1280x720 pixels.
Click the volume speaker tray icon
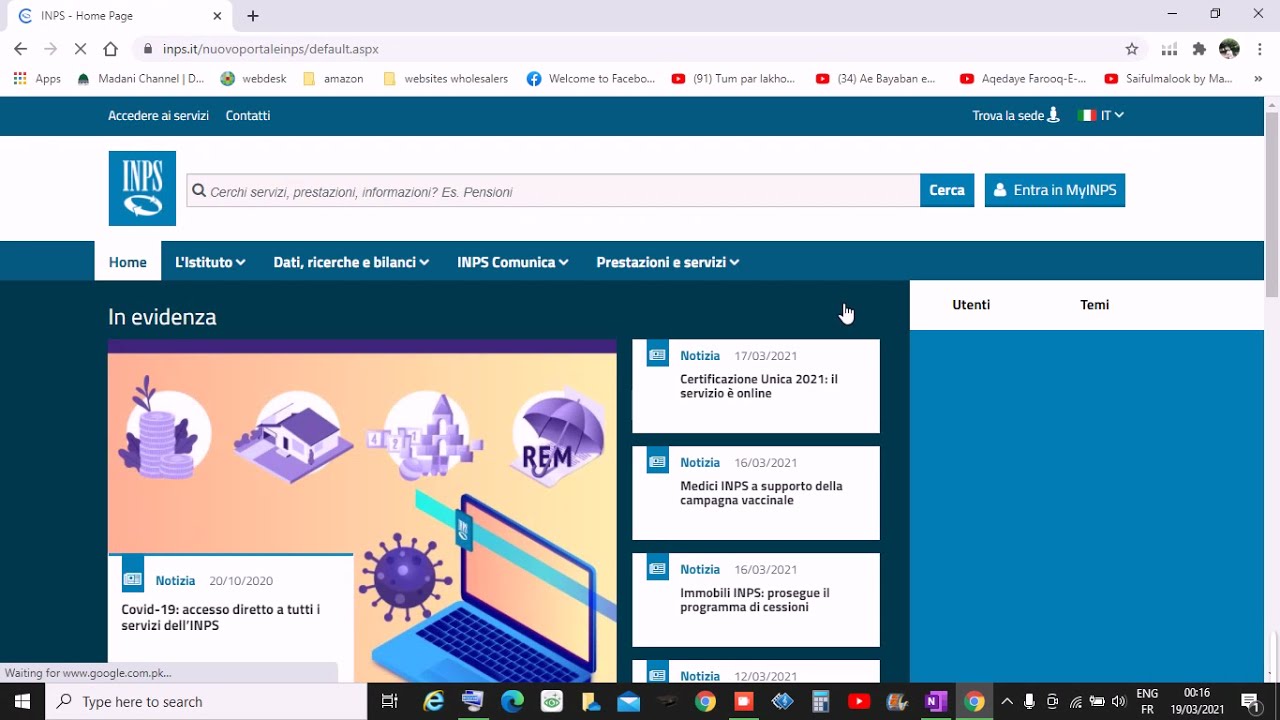[1119, 701]
